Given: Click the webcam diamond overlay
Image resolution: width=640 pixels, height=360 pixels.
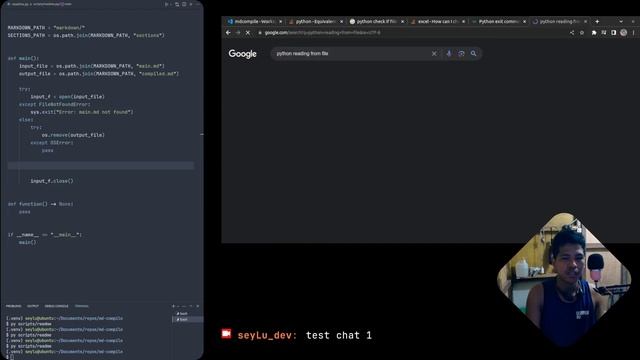Looking at the screenshot, I should [564, 280].
